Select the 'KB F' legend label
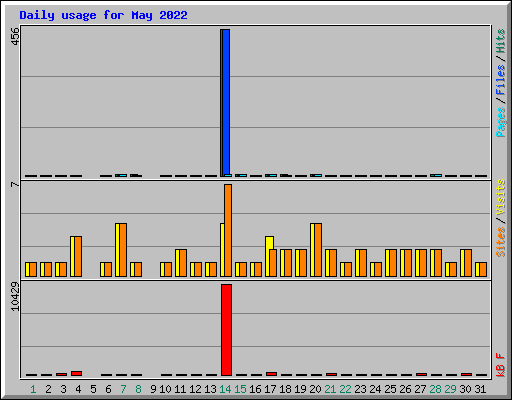The image size is (512, 400). [501, 365]
